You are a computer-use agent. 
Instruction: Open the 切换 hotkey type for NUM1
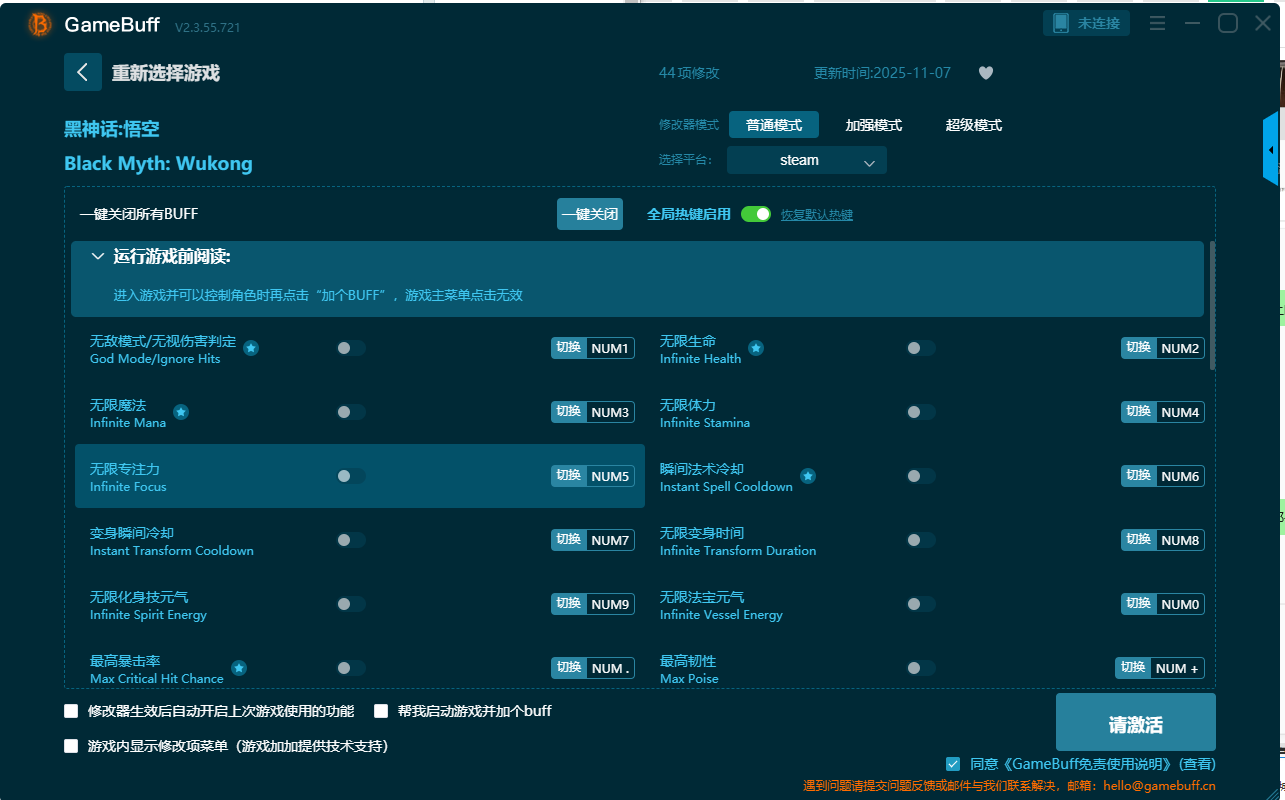click(569, 348)
